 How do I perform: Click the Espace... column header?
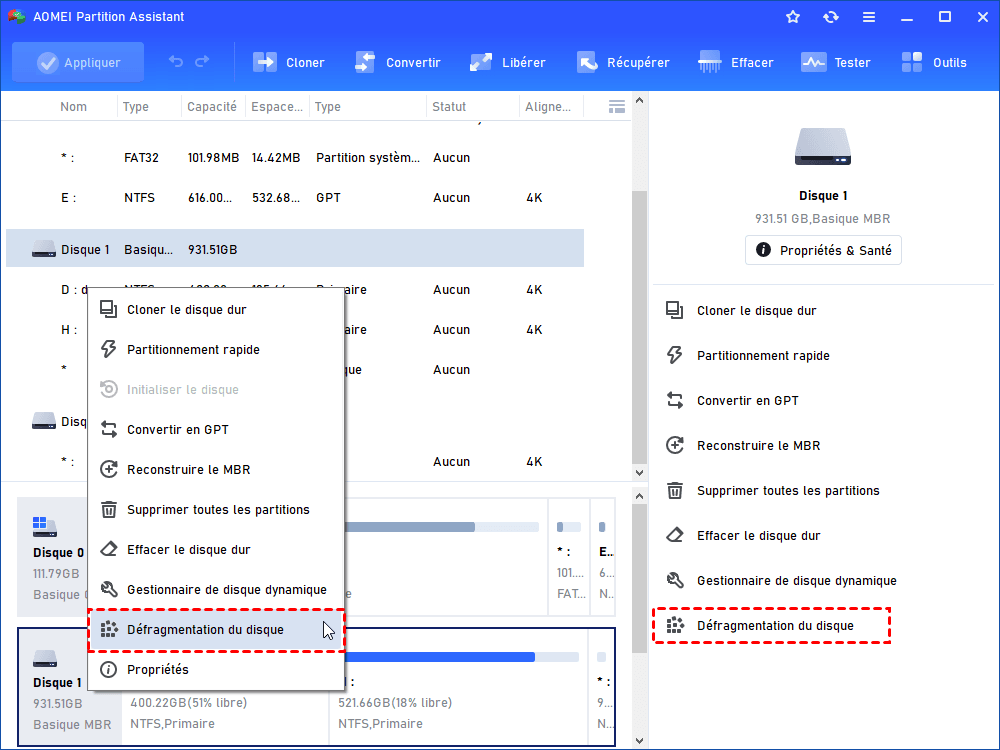(277, 107)
